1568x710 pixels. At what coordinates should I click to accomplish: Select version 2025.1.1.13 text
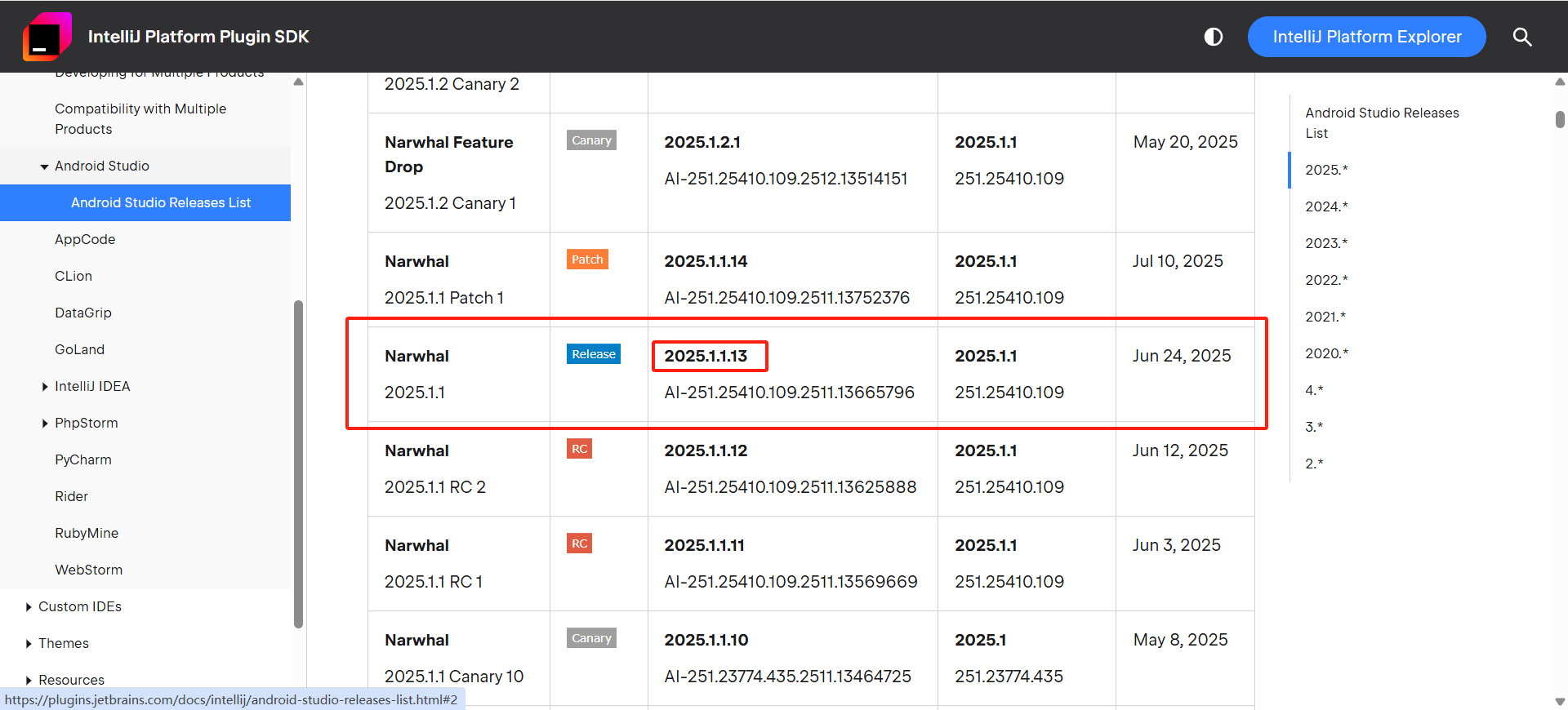[706, 356]
